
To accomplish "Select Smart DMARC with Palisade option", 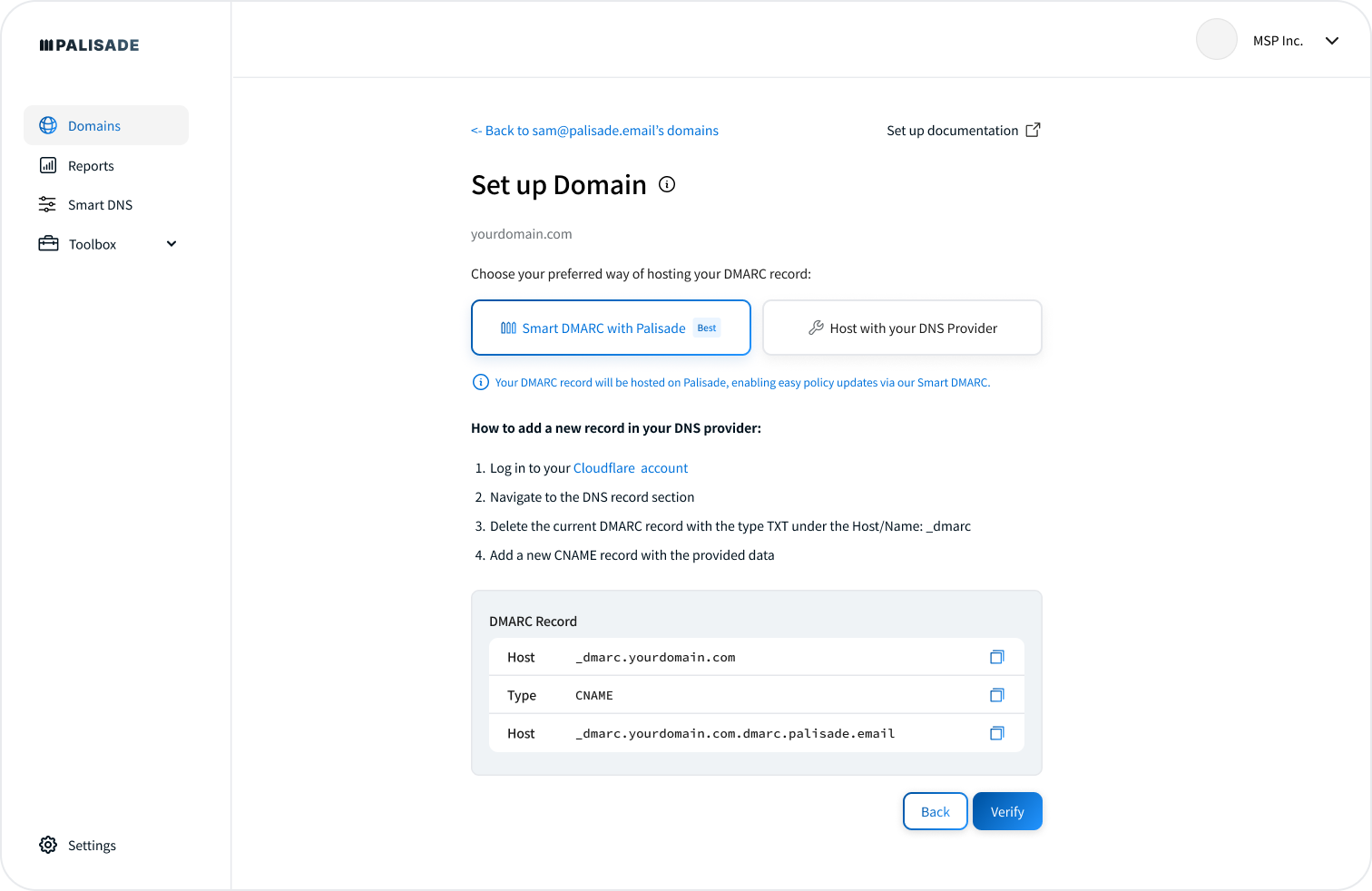I will tap(611, 328).
